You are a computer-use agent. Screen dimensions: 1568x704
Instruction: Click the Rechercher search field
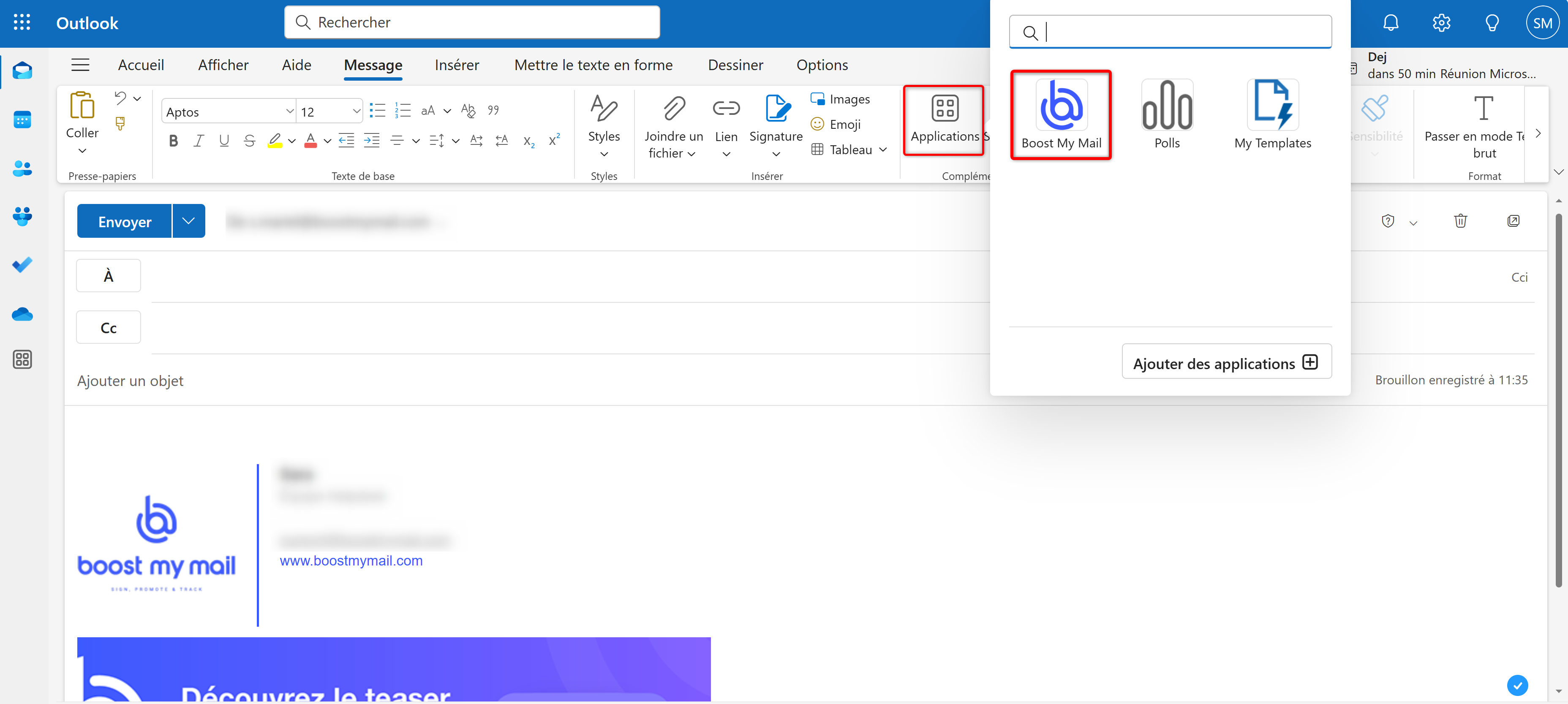tap(472, 22)
